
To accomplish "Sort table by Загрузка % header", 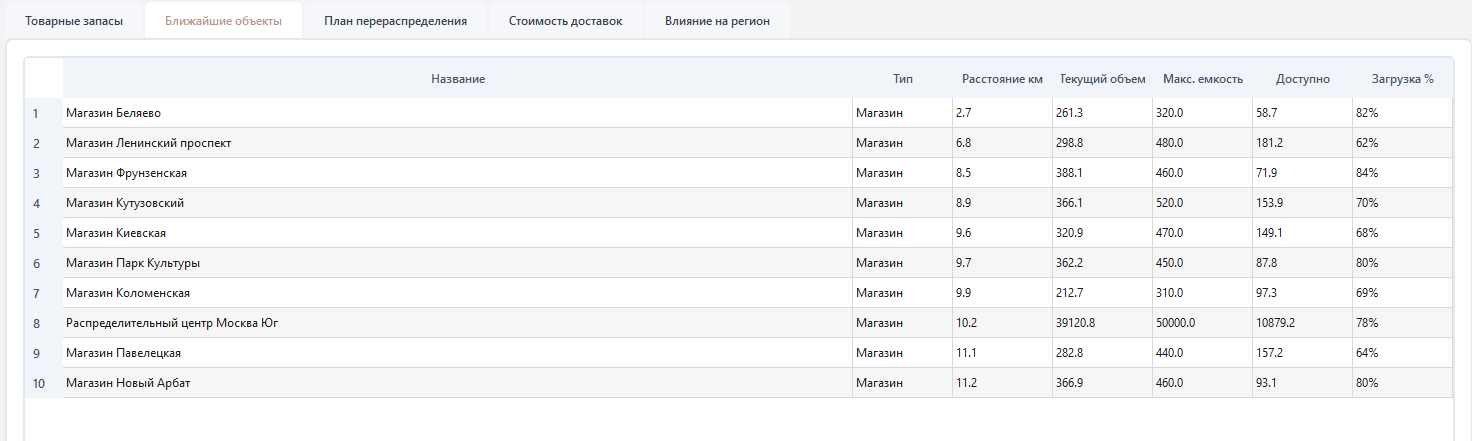I will pyautogui.click(x=1402, y=79).
